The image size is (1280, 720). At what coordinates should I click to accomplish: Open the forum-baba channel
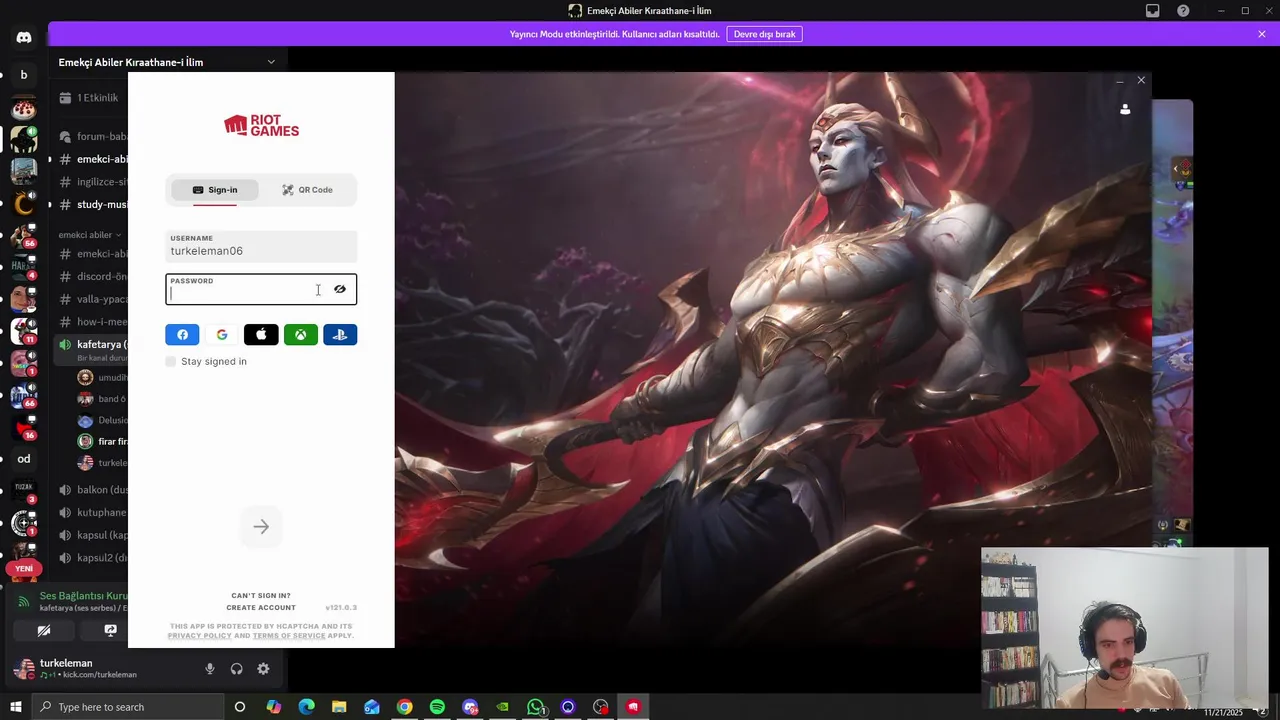pos(93,136)
